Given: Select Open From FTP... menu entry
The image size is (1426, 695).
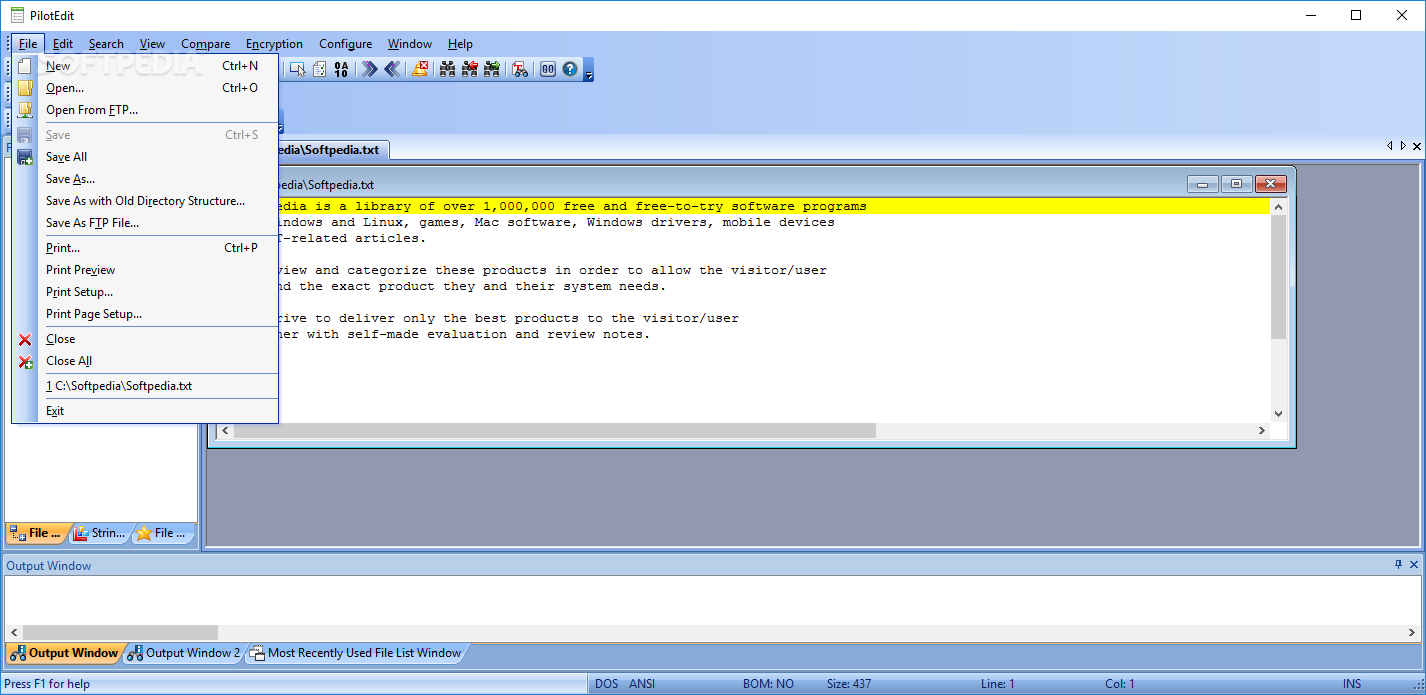Looking at the screenshot, I should [145, 110].
